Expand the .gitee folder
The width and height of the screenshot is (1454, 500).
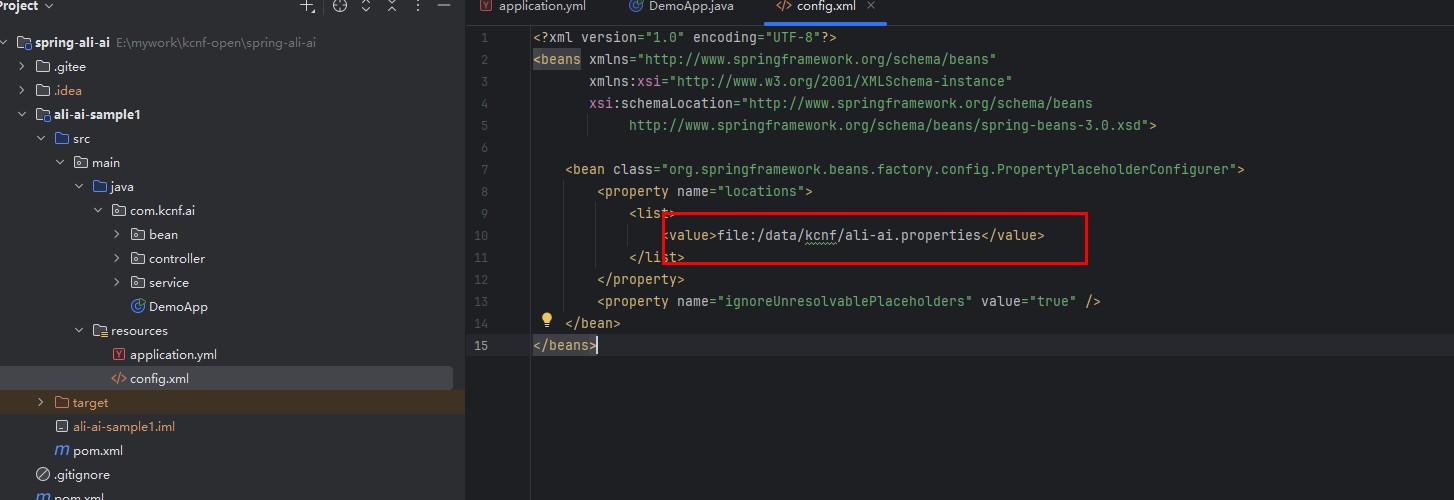tap(22, 67)
